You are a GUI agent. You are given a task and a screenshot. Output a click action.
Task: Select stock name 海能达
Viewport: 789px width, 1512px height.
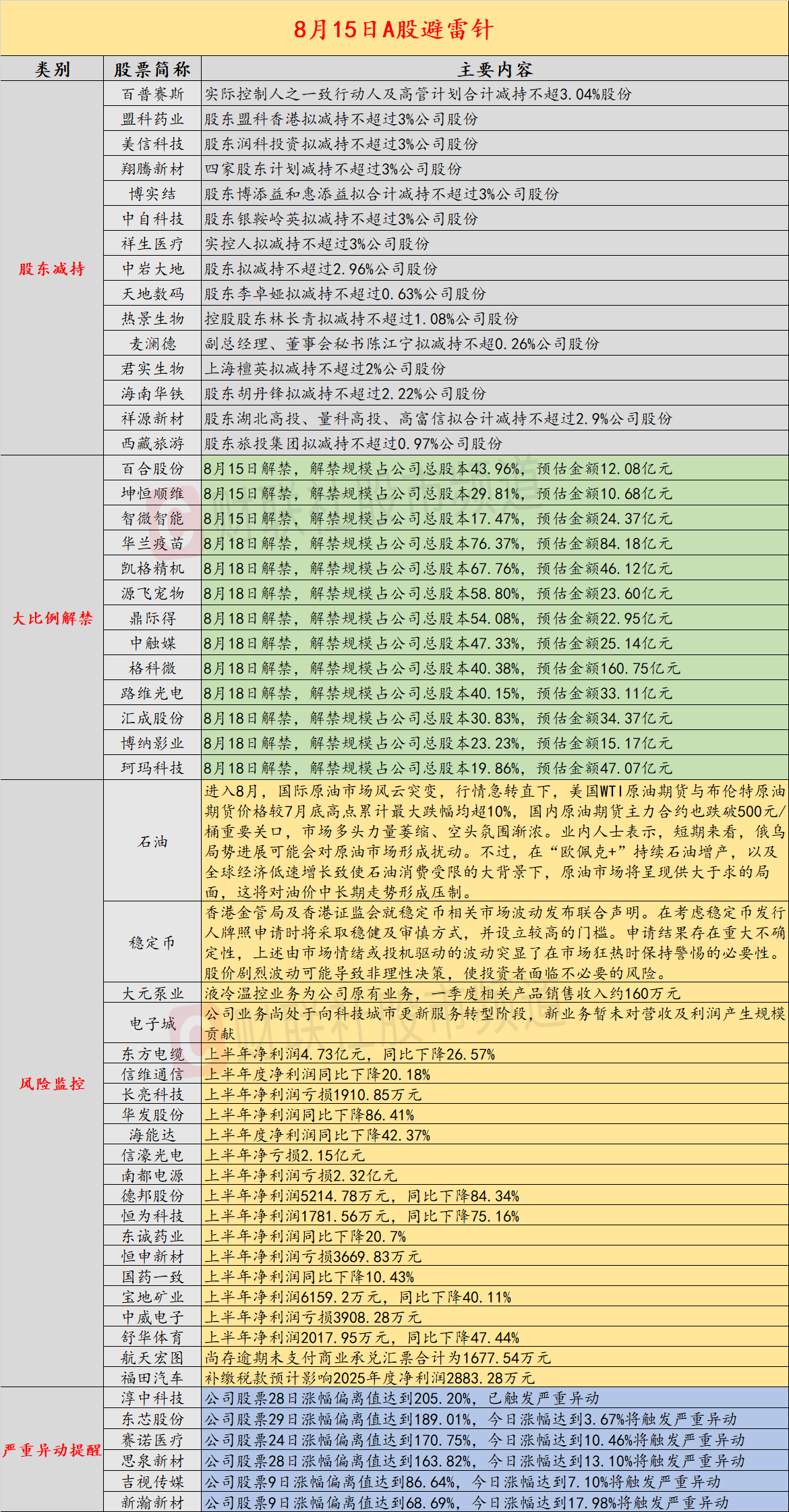152,1135
